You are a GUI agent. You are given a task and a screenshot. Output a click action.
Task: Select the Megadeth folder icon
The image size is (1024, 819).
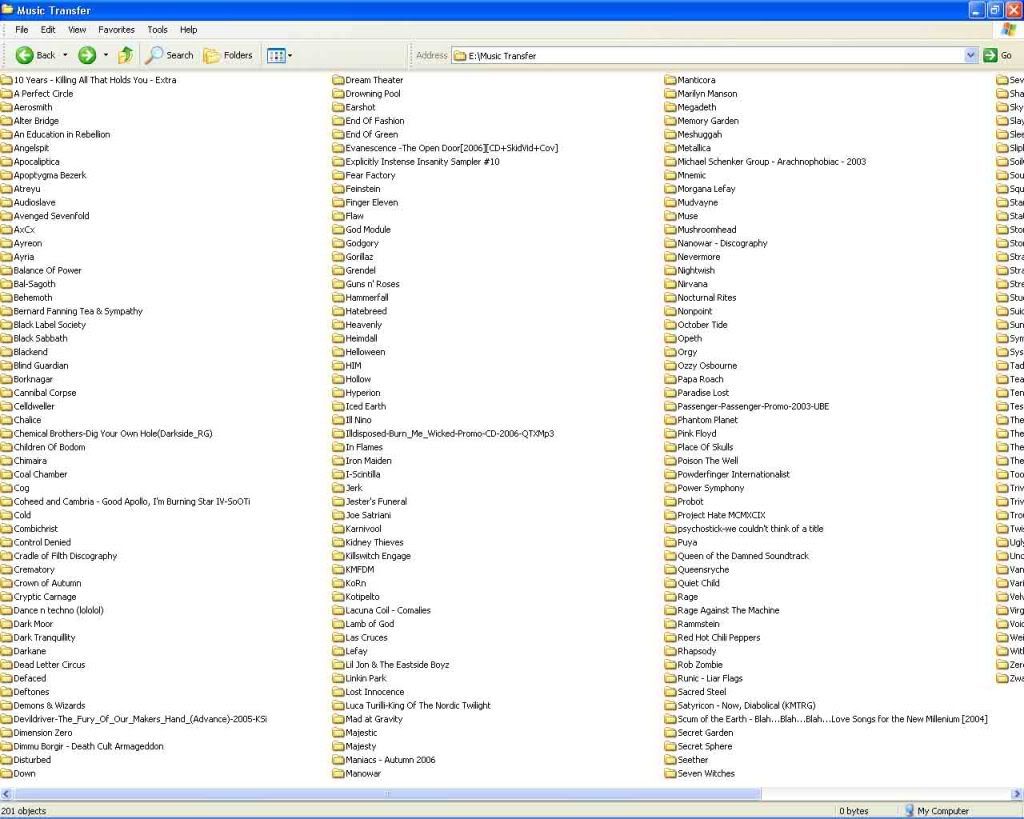pyautogui.click(x=670, y=107)
